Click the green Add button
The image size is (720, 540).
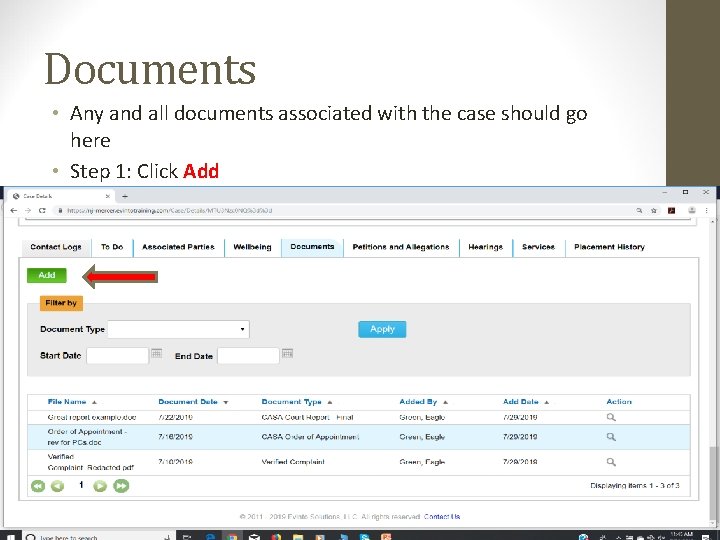pos(47,275)
